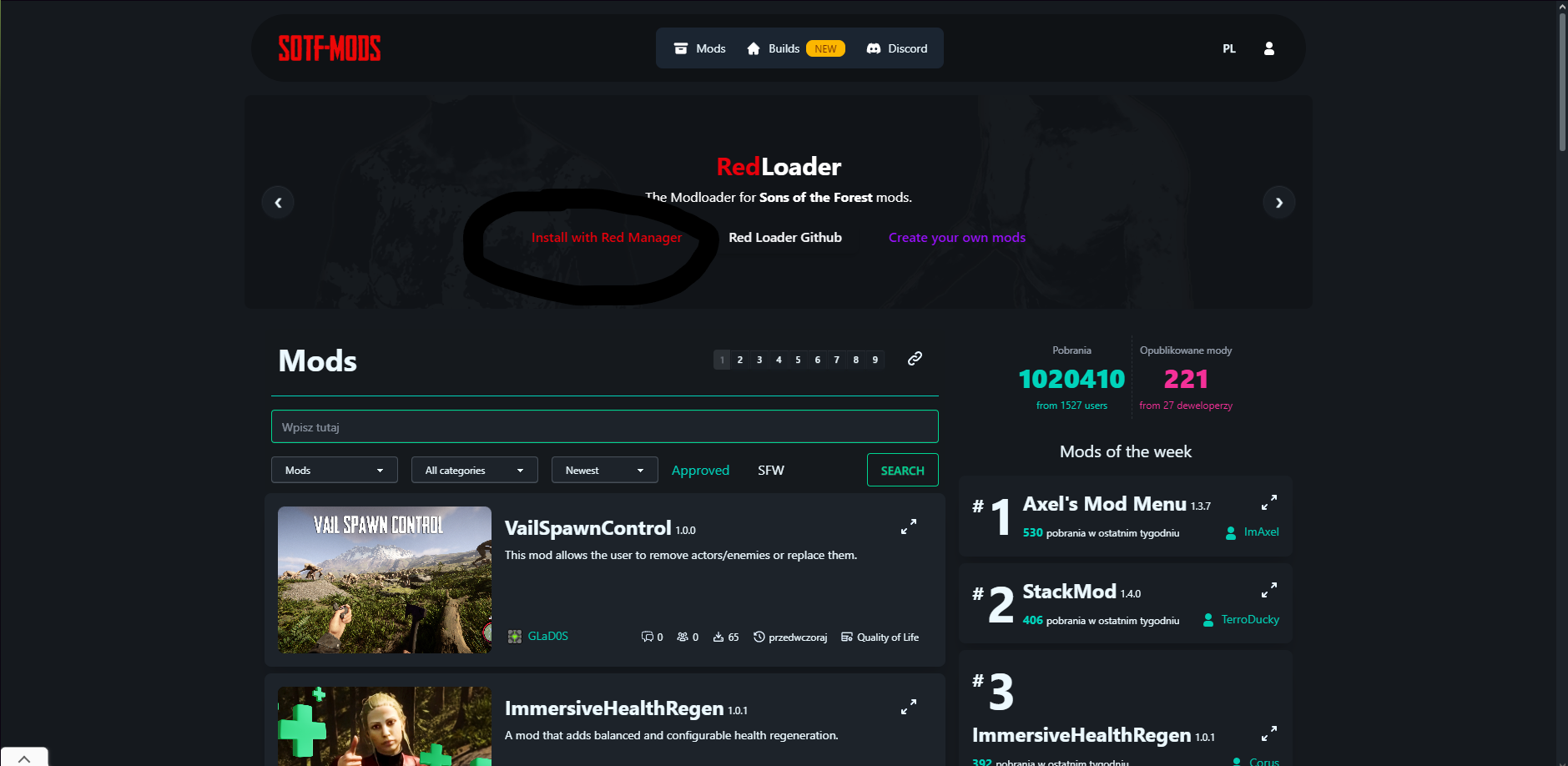
Task: Expand Axel's Mod Menu weekly entry
Action: pyautogui.click(x=1269, y=502)
